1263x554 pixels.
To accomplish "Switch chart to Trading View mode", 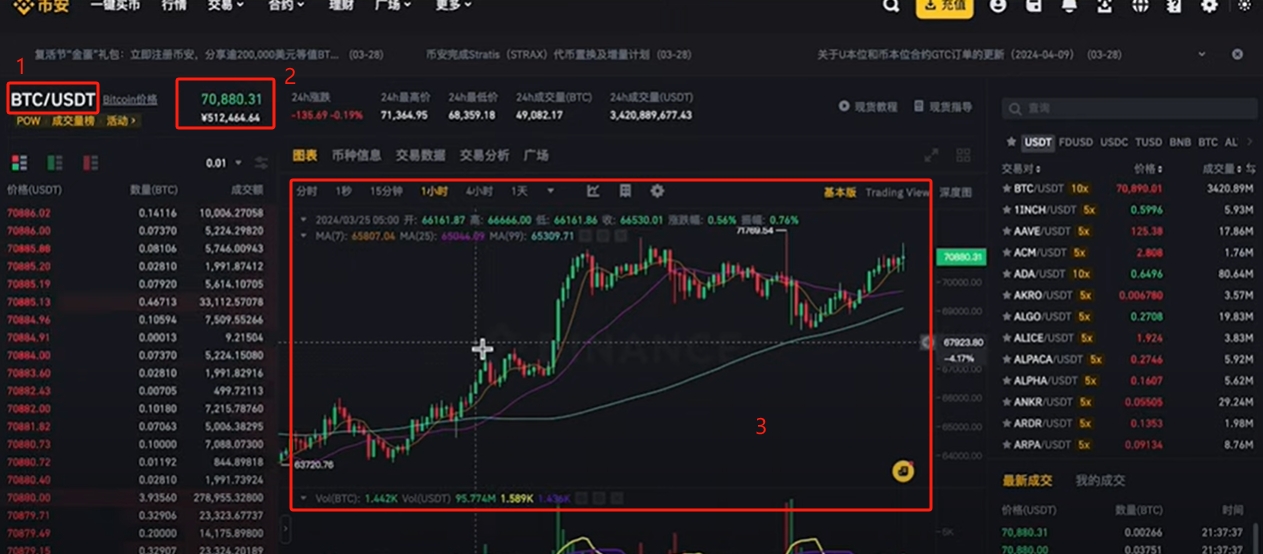I will pos(897,192).
